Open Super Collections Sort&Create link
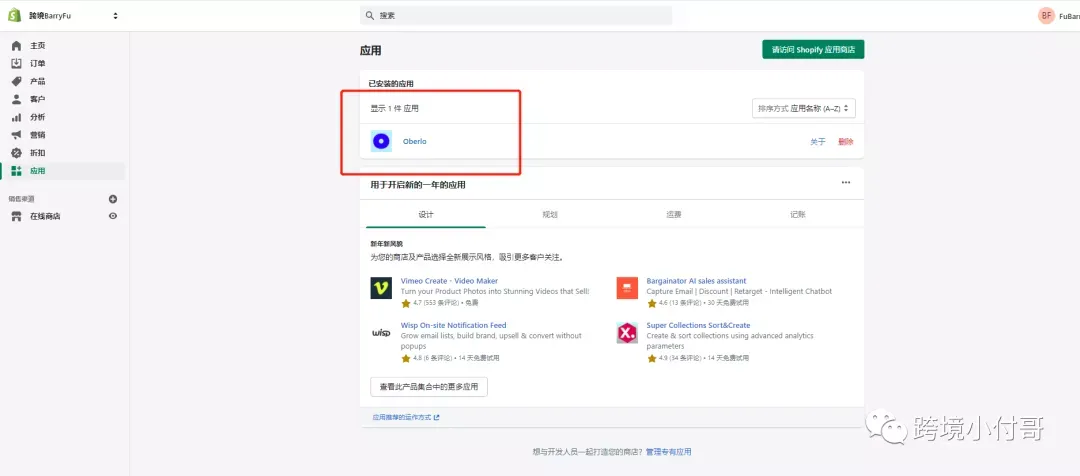Viewport: 1080px width, 476px height. point(698,325)
